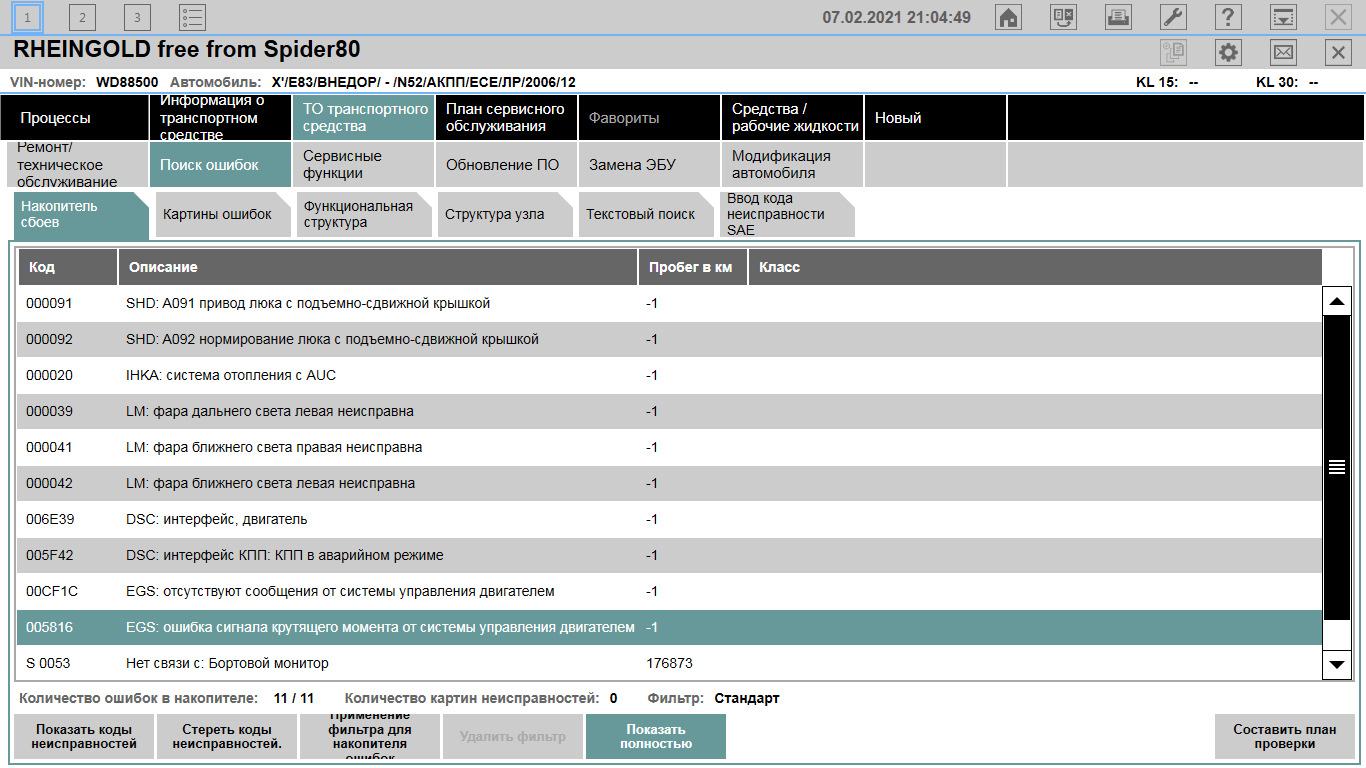Image resolution: width=1366 pixels, height=768 pixels.
Task: Select ТО транспортного средства tab
Action: tap(363, 118)
